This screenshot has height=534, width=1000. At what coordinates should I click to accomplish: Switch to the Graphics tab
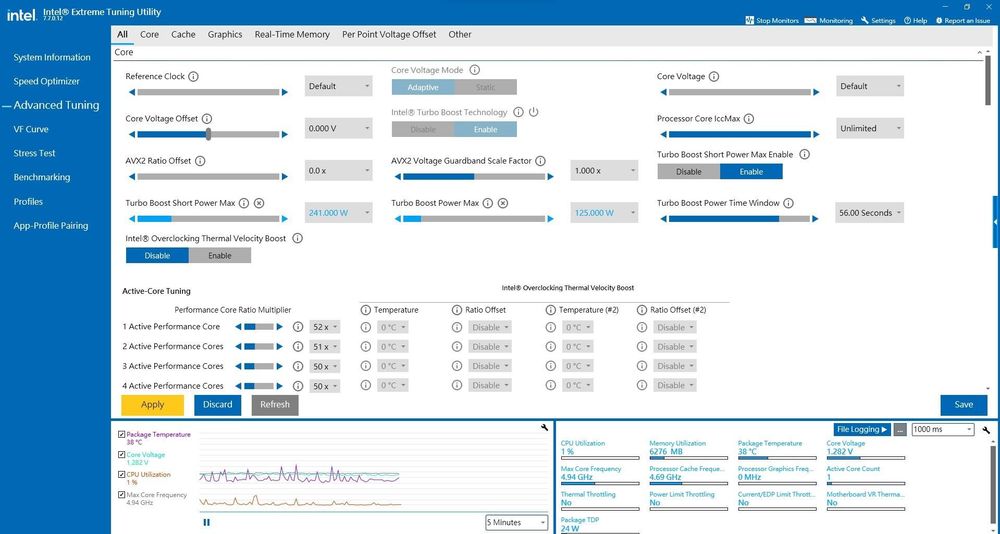[x=224, y=34]
